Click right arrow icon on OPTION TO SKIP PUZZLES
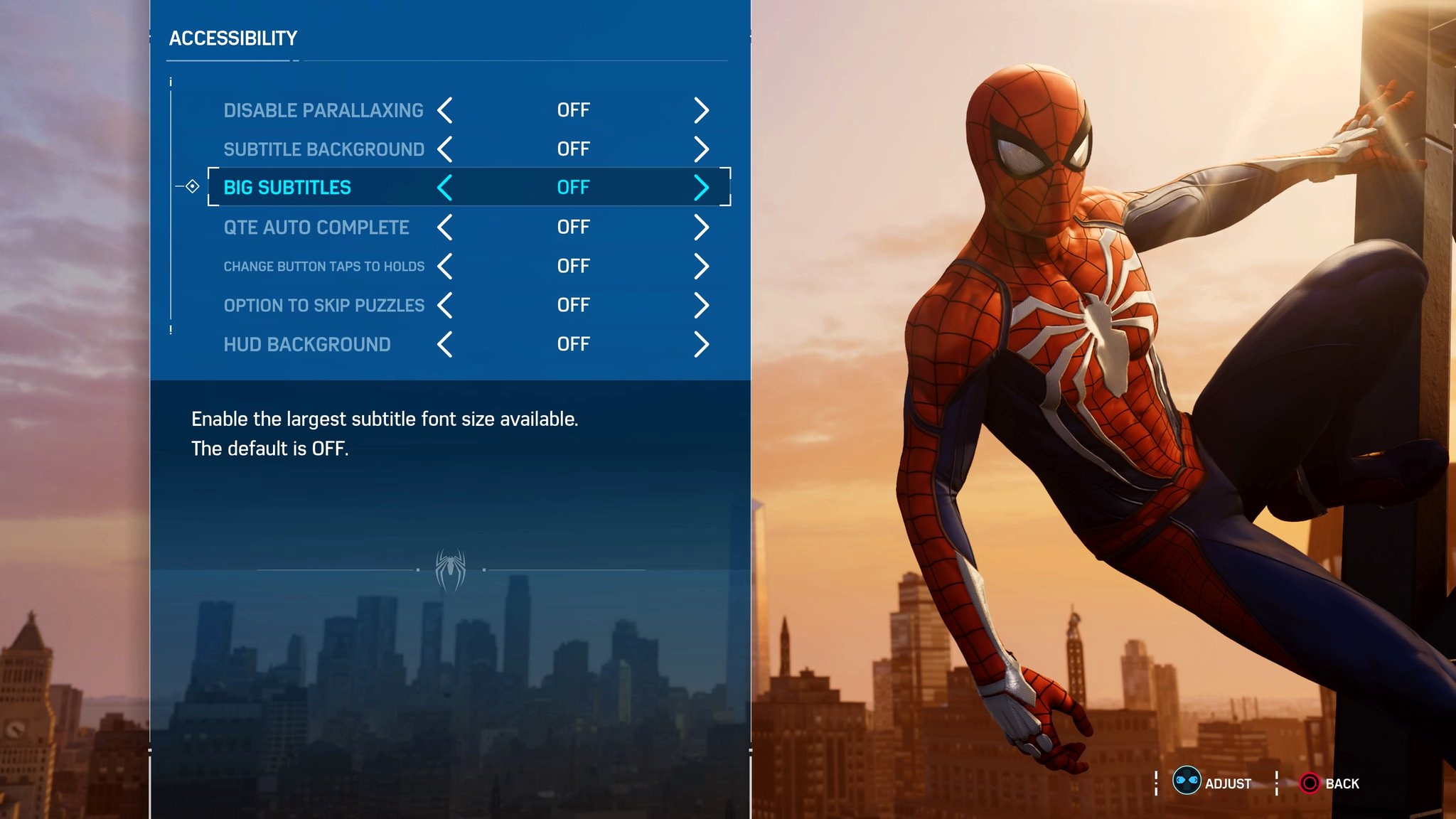The height and width of the screenshot is (819, 1456). click(701, 304)
